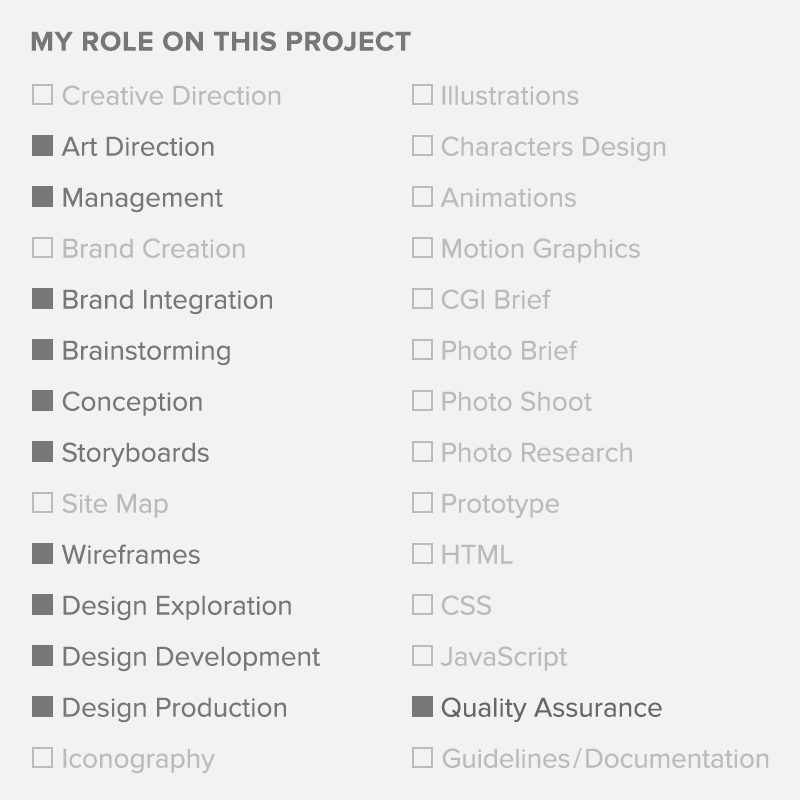Uncheck the Brand Integration box

[x=42, y=299]
